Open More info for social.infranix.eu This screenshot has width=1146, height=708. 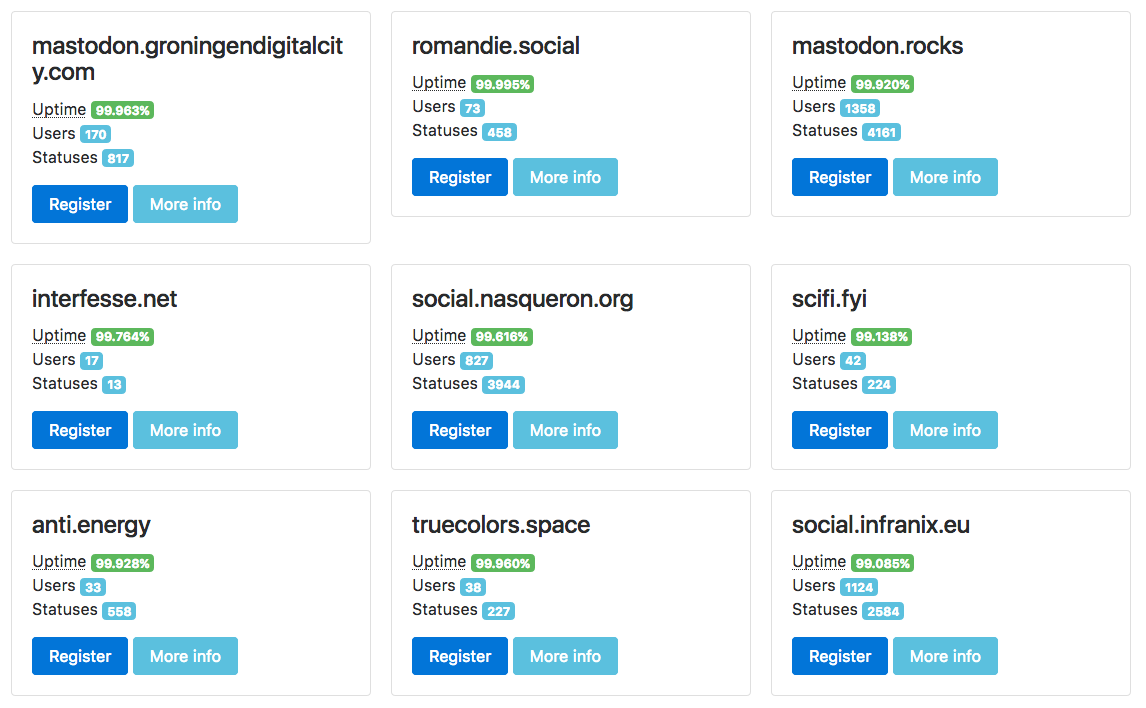[x=945, y=656]
